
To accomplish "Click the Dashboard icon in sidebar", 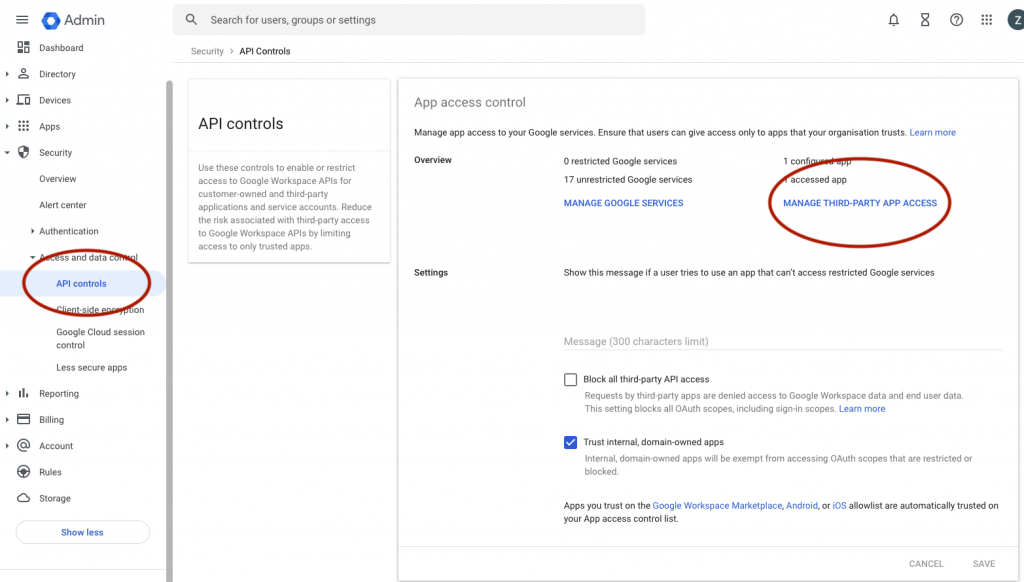I will click(x=24, y=47).
